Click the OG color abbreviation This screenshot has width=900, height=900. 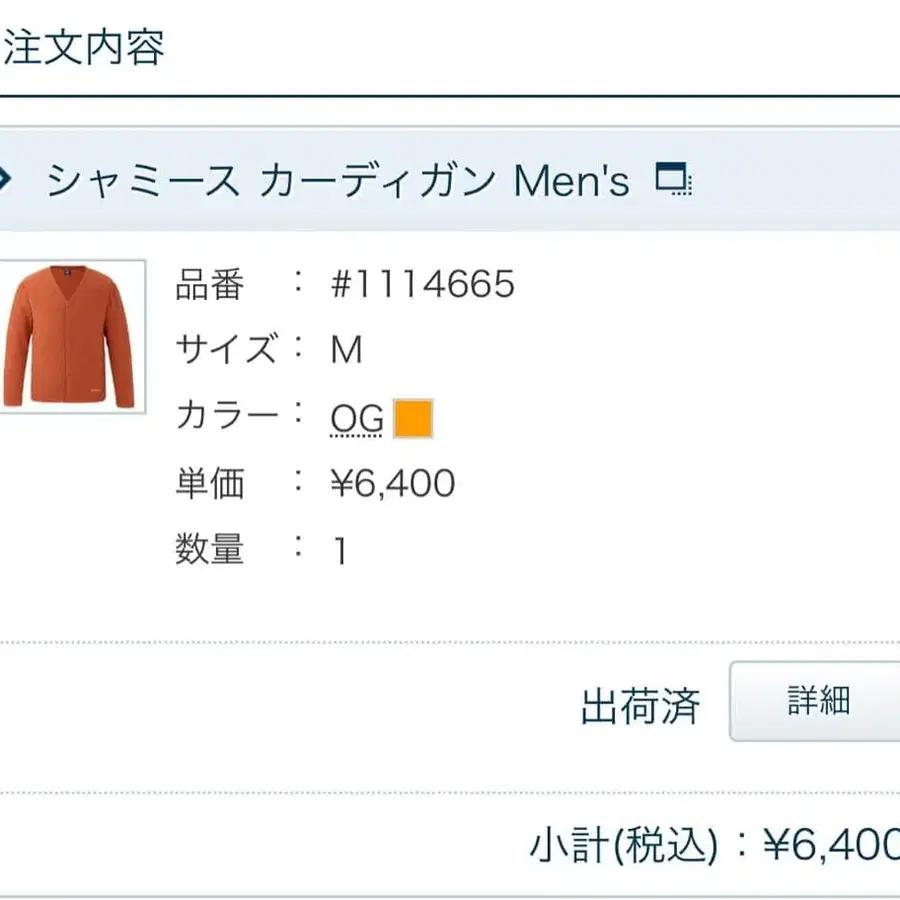(357, 420)
